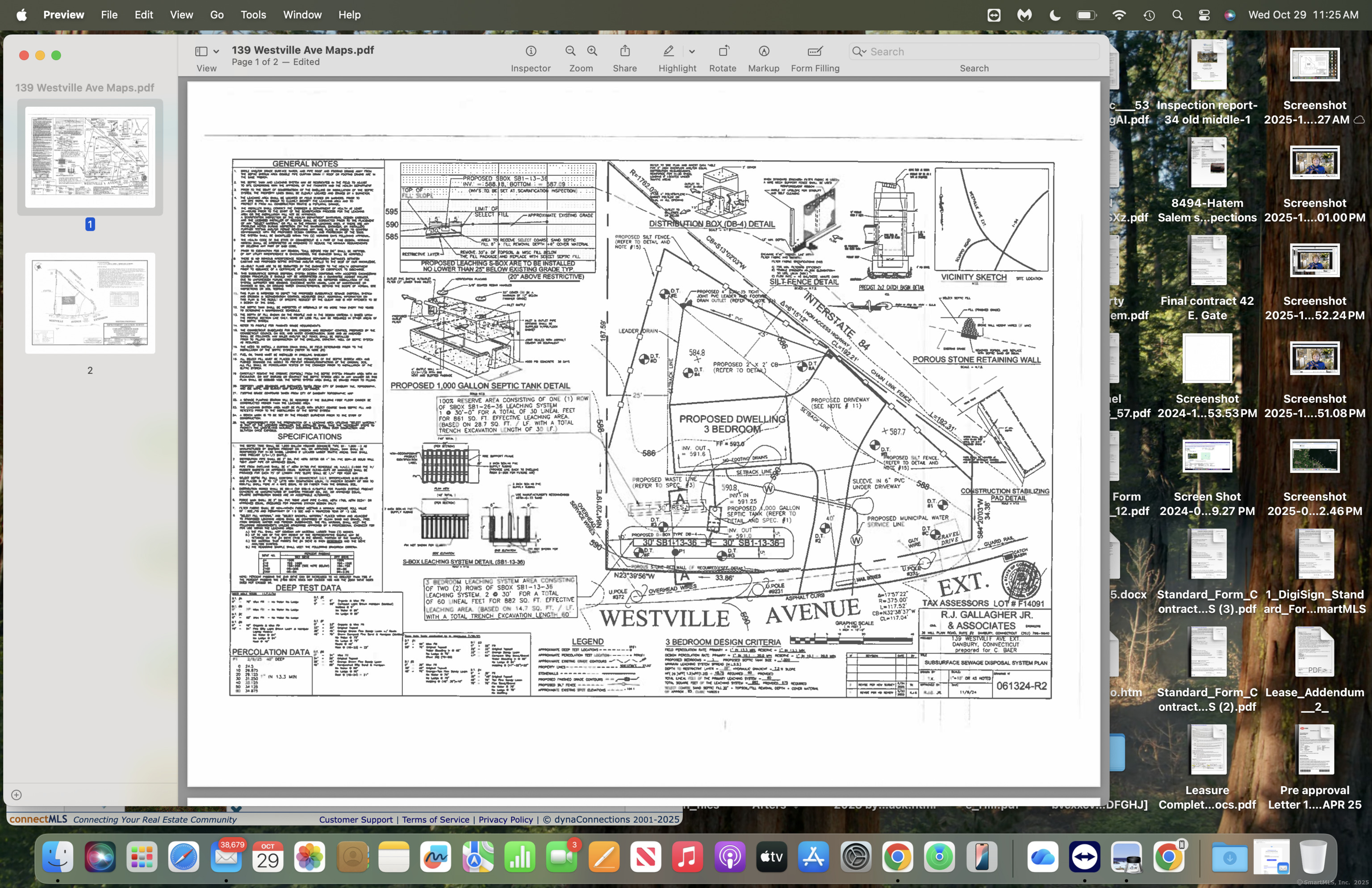Toggle Focus mode moon icon in menu bar

point(1054,15)
